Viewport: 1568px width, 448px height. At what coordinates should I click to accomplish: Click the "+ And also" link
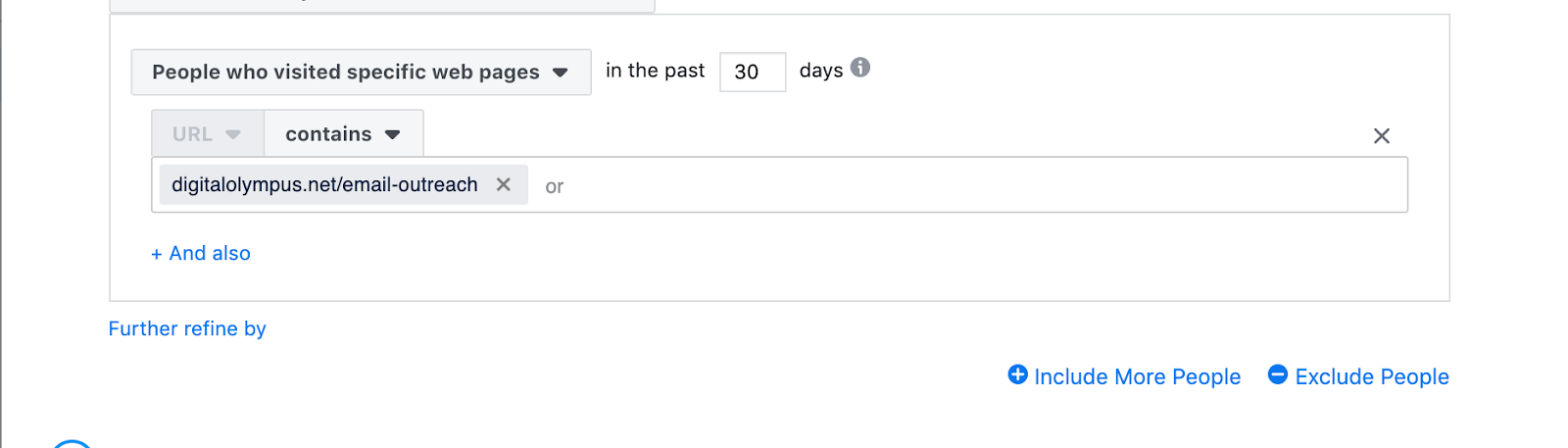coord(201,253)
